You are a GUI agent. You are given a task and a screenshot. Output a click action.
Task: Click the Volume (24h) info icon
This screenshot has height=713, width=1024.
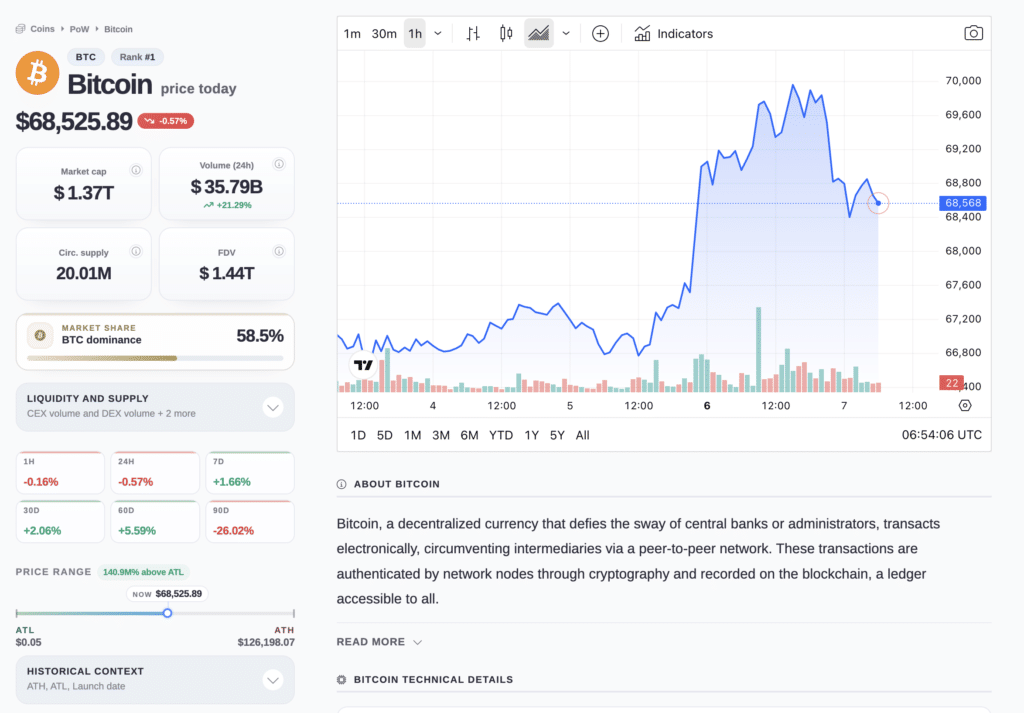(x=279, y=164)
